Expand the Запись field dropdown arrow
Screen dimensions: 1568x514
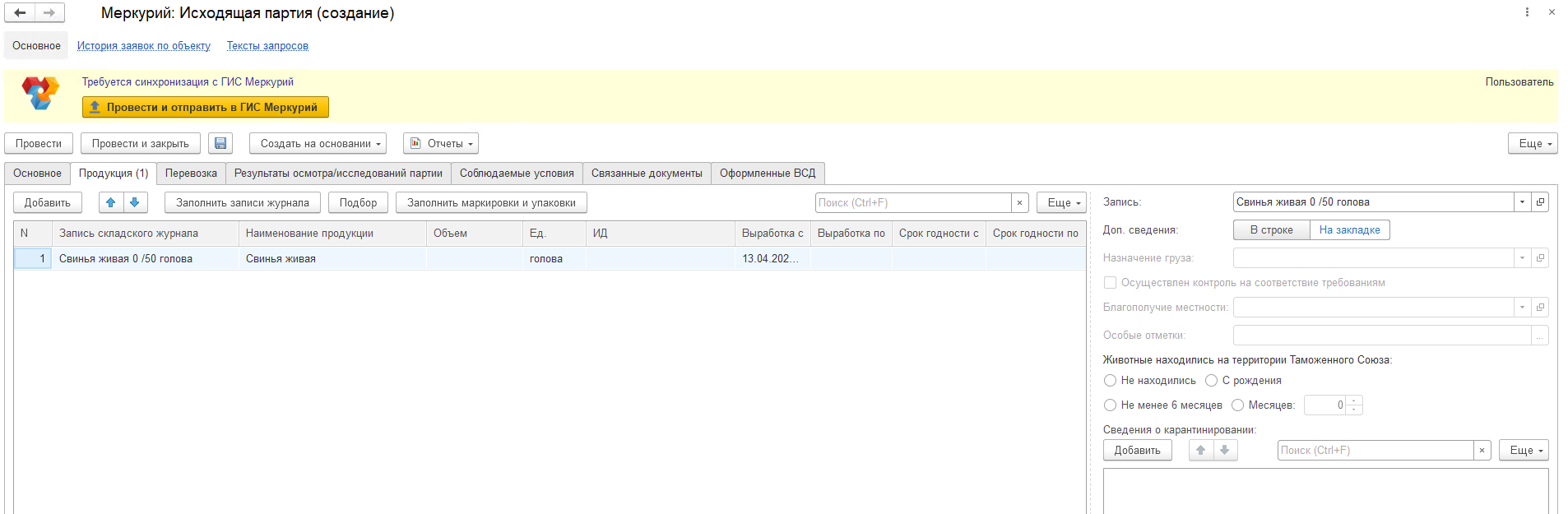click(1522, 202)
